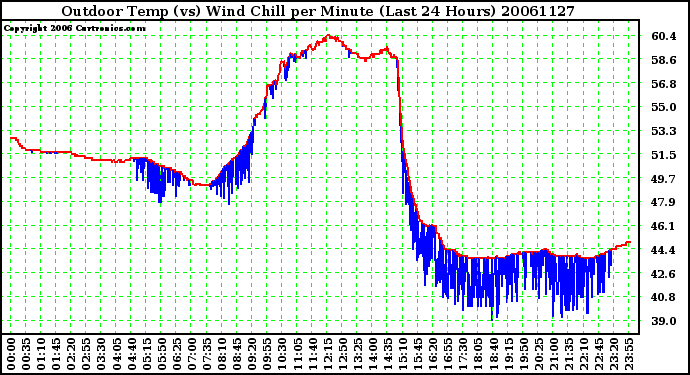Screen dimensions: 690x375
Task: Click the 44.4 y-axis label
Action: click(x=664, y=250)
